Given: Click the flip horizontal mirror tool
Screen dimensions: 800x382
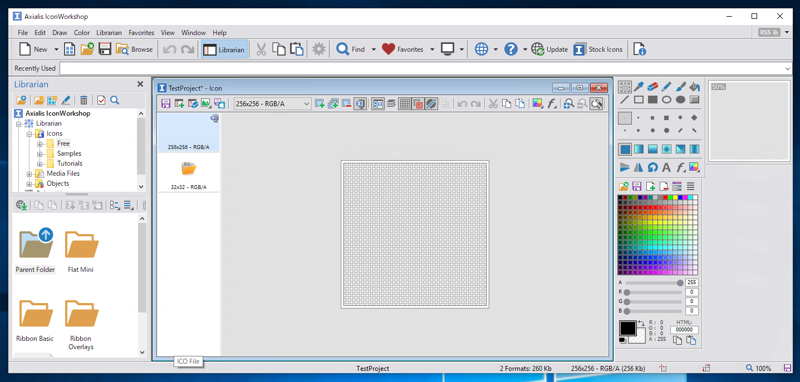Looking at the screenshot, I should tap(638, 167).
